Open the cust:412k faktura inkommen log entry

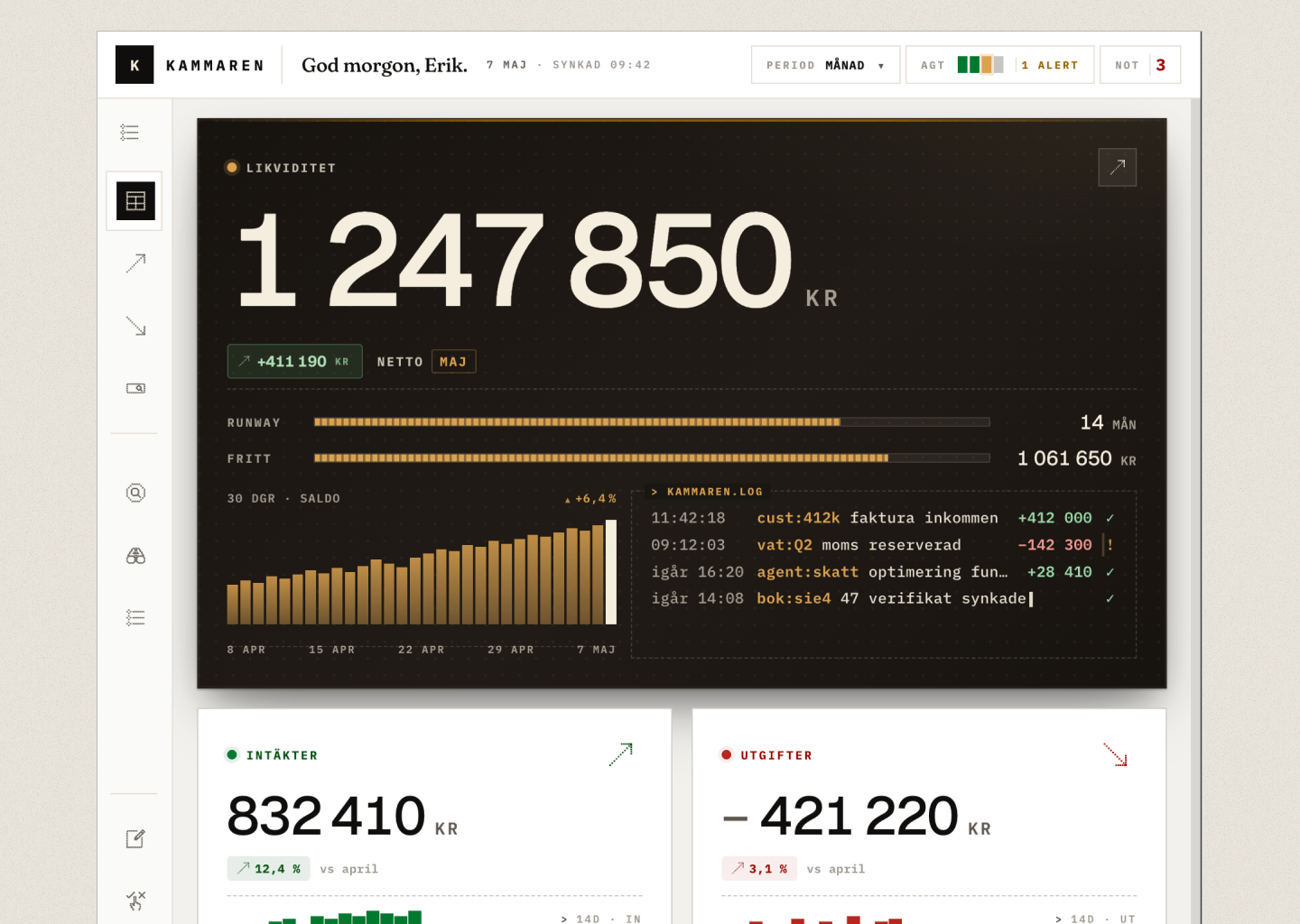click(x=883, y=518)
